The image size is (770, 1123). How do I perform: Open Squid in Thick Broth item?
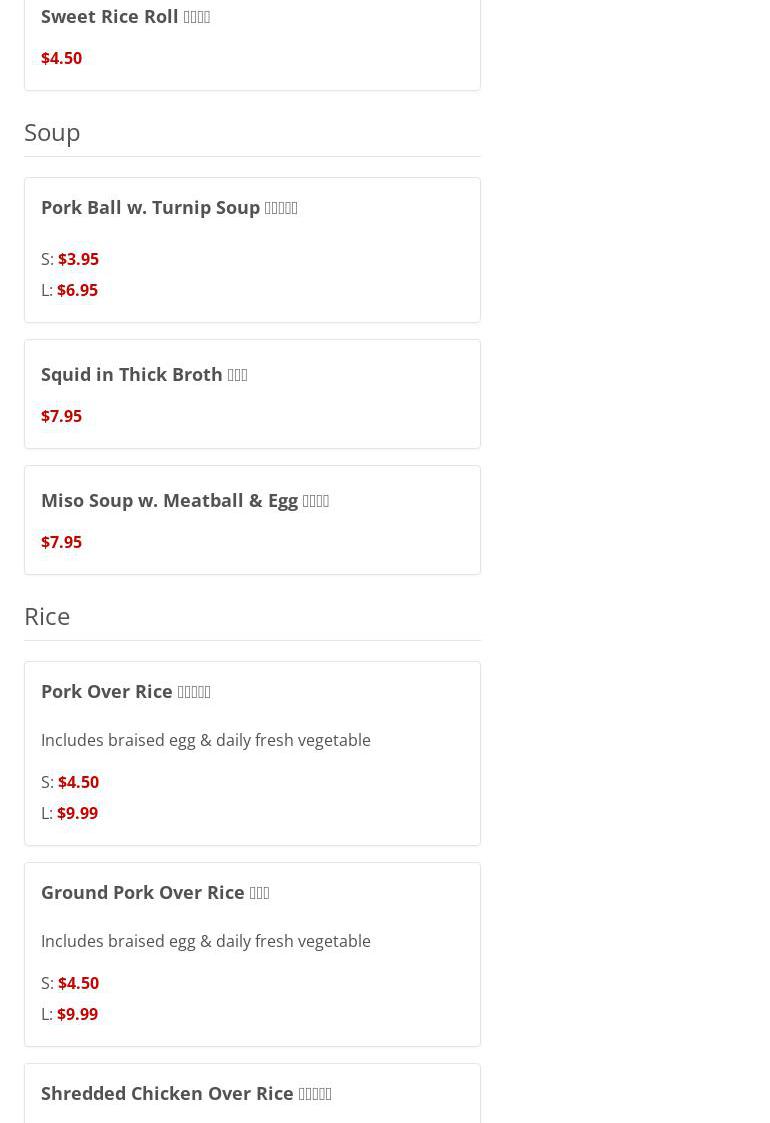tap(144, 375)
